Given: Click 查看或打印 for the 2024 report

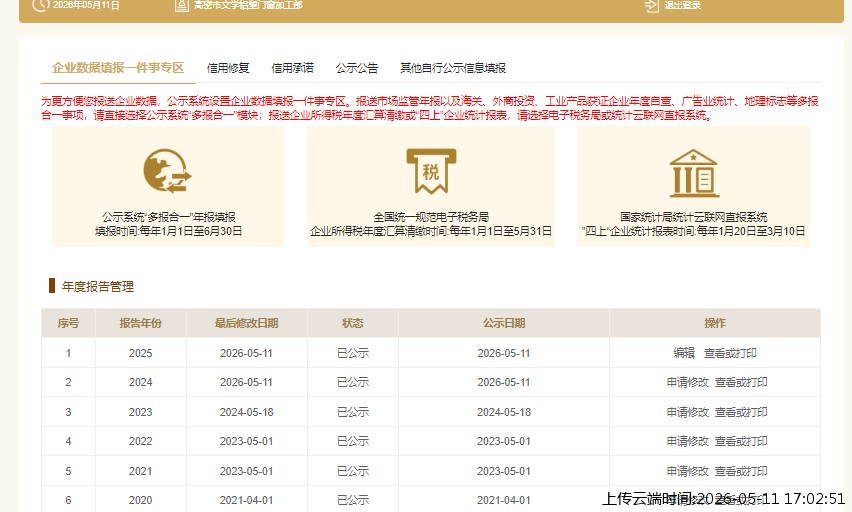Looking at the screenshot, I should click(741, 383).
